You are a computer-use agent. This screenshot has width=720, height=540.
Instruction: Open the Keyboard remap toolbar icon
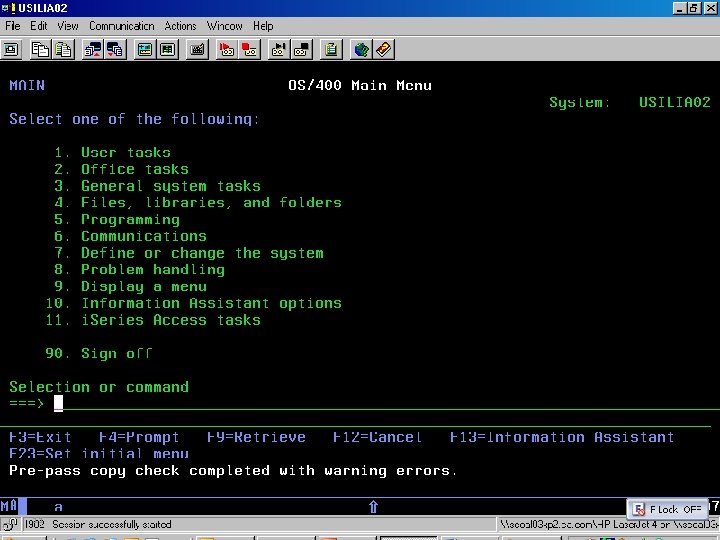(197, 49)
